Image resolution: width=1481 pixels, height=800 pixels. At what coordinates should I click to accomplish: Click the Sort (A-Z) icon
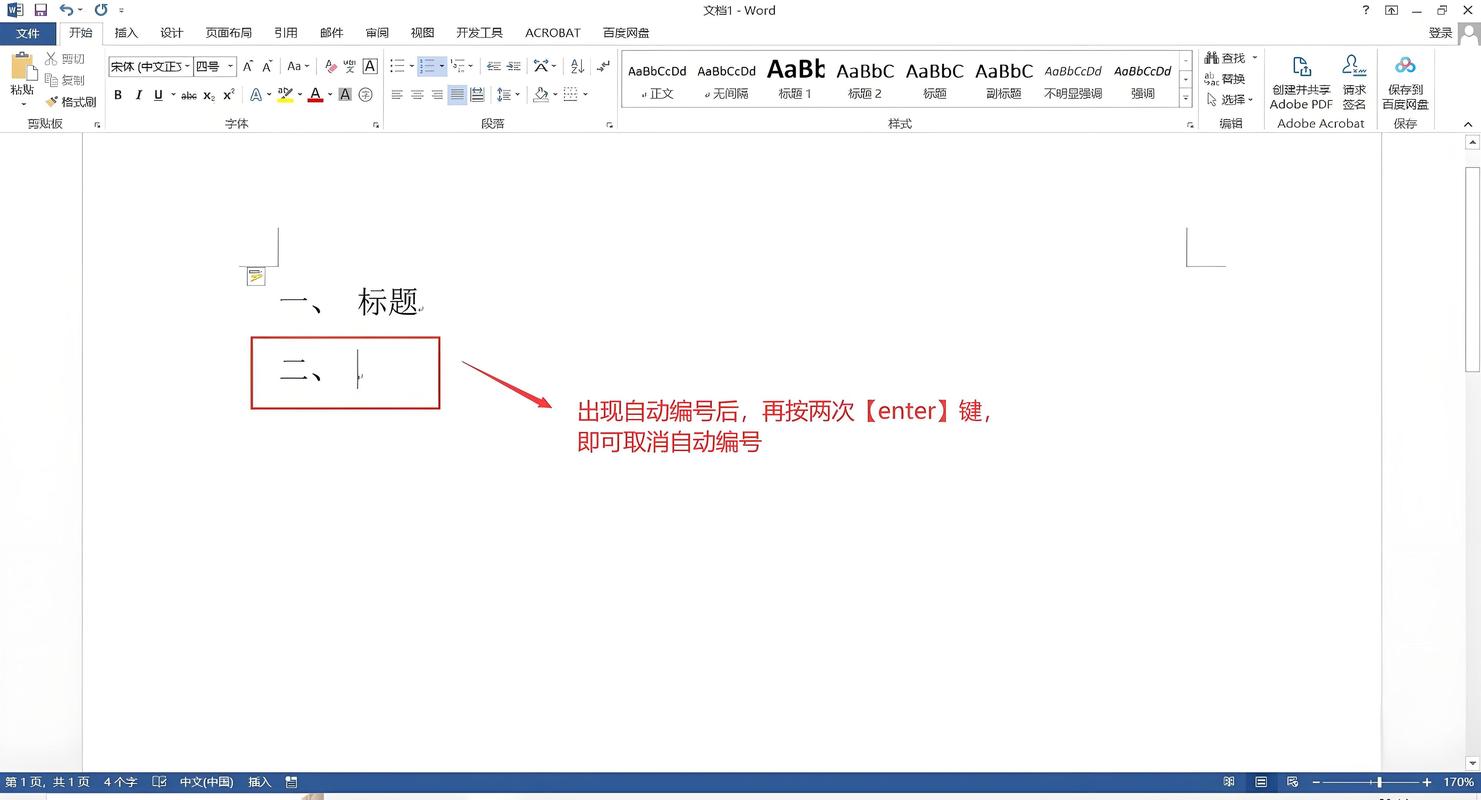(577, 66)
